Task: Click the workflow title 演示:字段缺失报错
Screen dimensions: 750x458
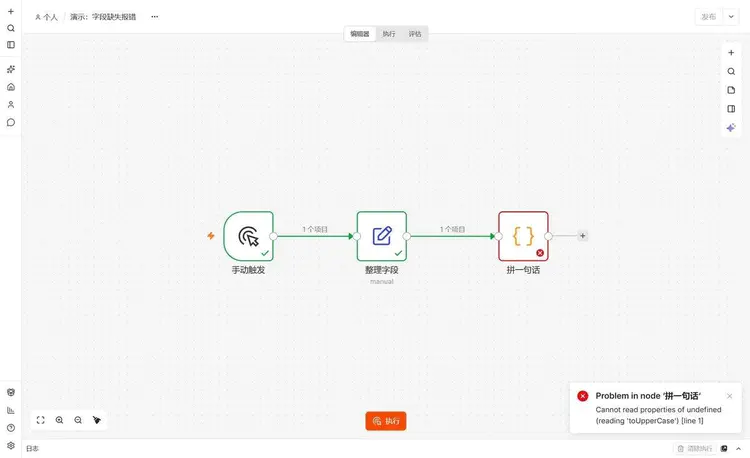Action: coord(103,17)
